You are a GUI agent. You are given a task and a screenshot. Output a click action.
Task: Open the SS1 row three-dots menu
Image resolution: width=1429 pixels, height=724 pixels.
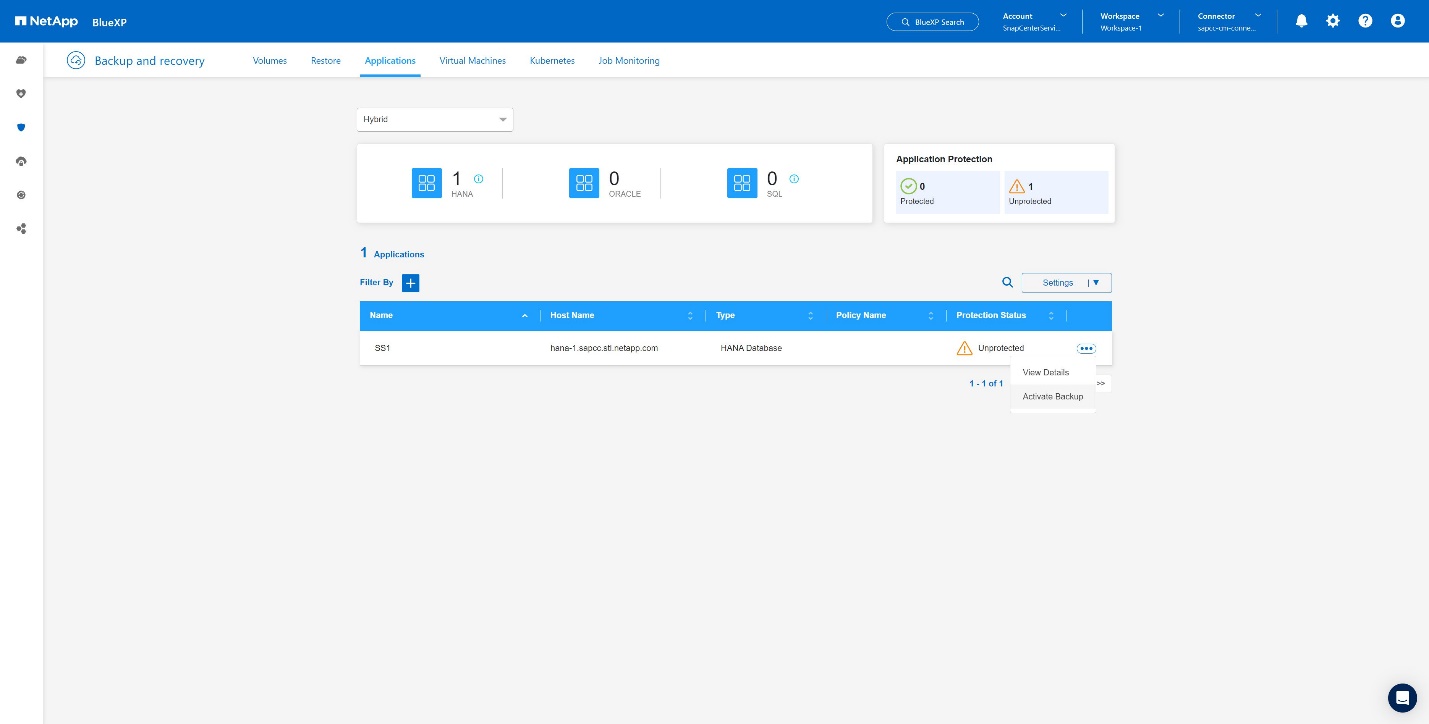pos(1086,348)
